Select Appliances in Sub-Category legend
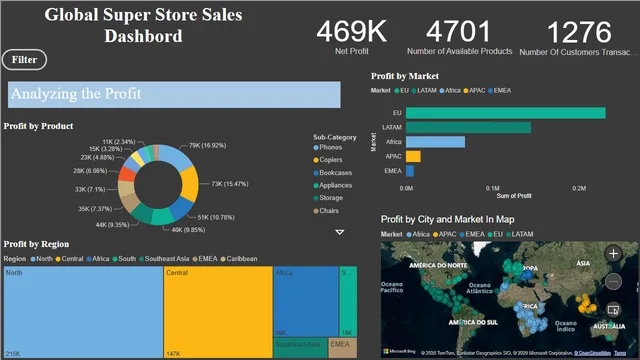Viewport: 640px width, 360px height. tap(333, 185)
